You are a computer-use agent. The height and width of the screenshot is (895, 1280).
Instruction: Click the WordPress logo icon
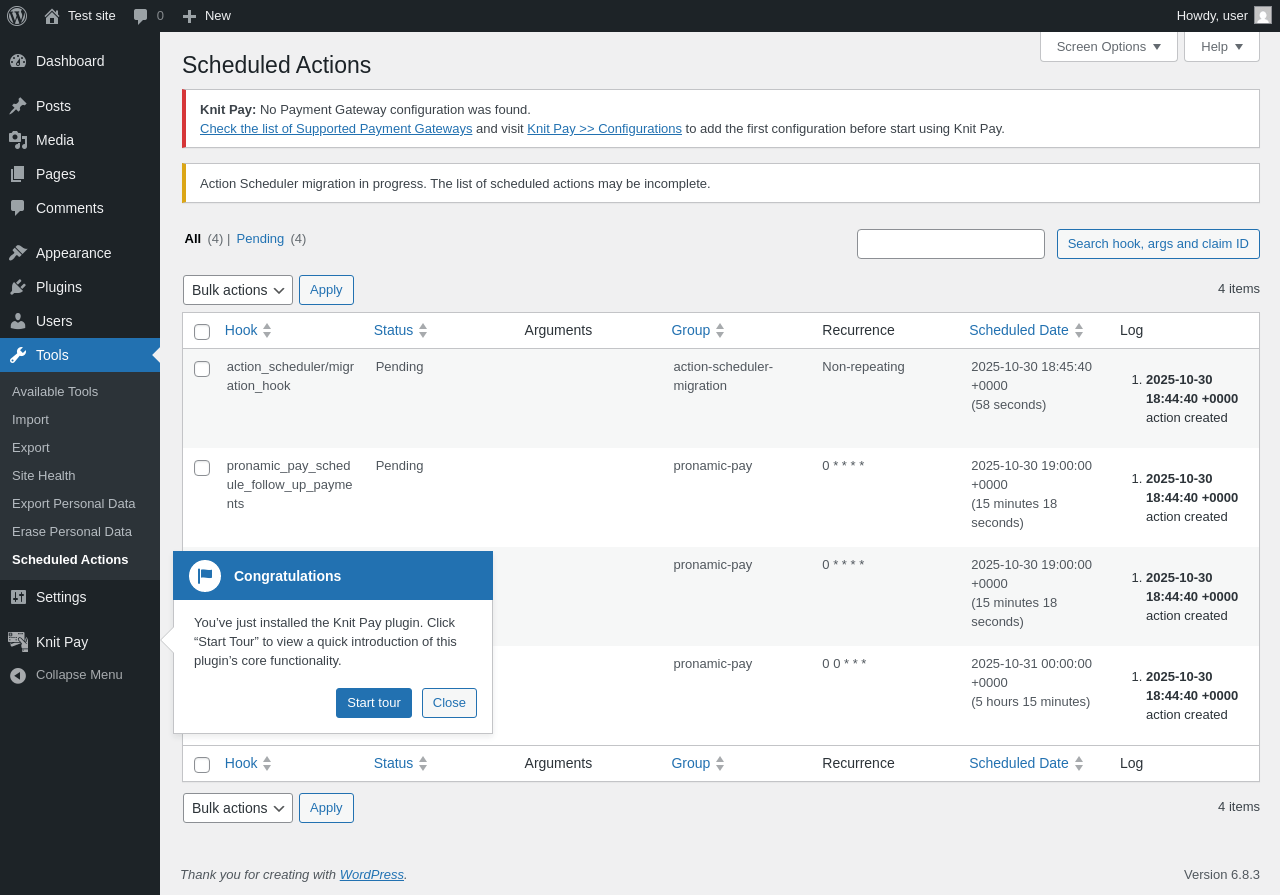(17, 16)
